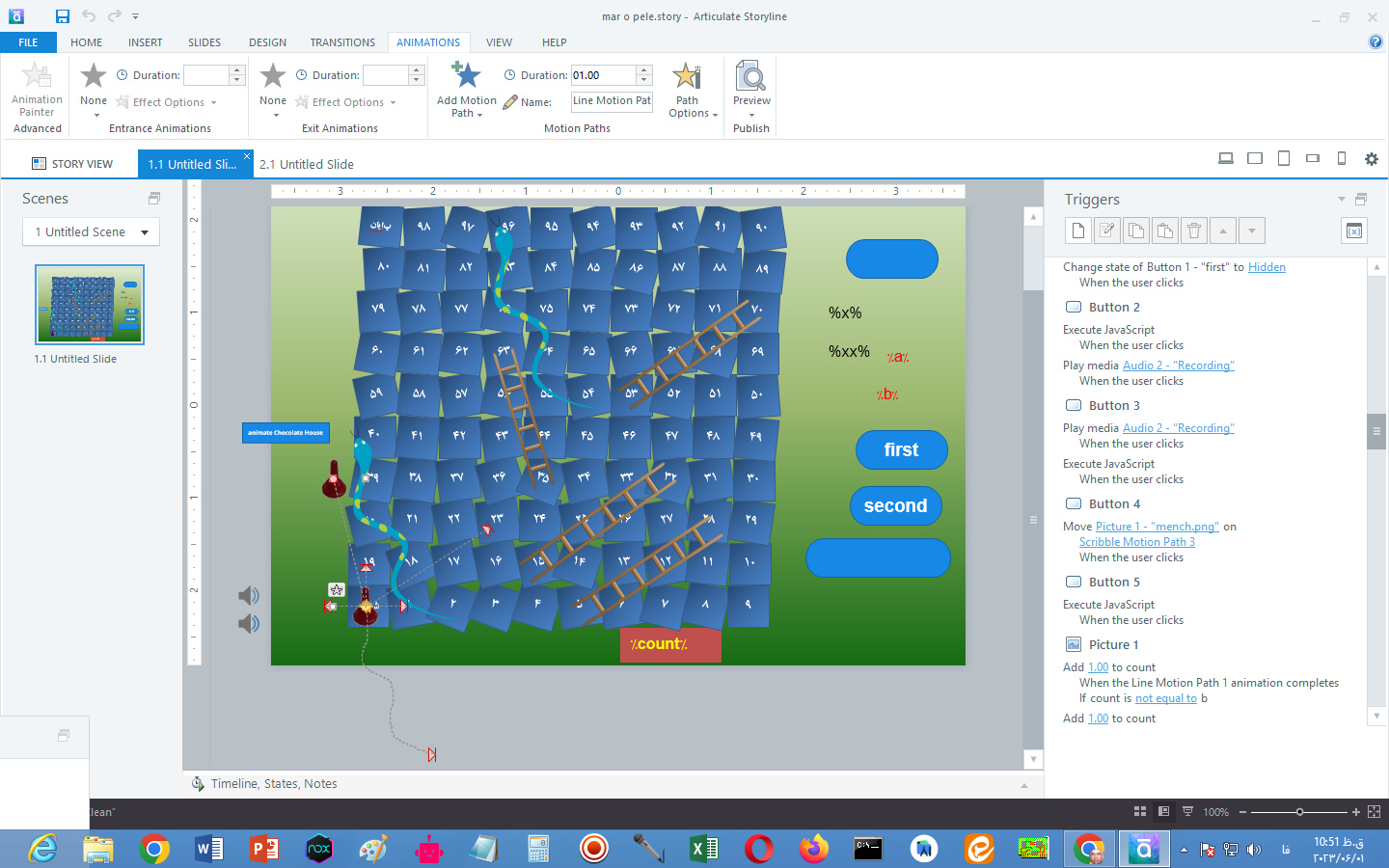Switch to the mobile portrait preview icon
Viewport: 1389px width, 868px height.
tap(1341, 159)
